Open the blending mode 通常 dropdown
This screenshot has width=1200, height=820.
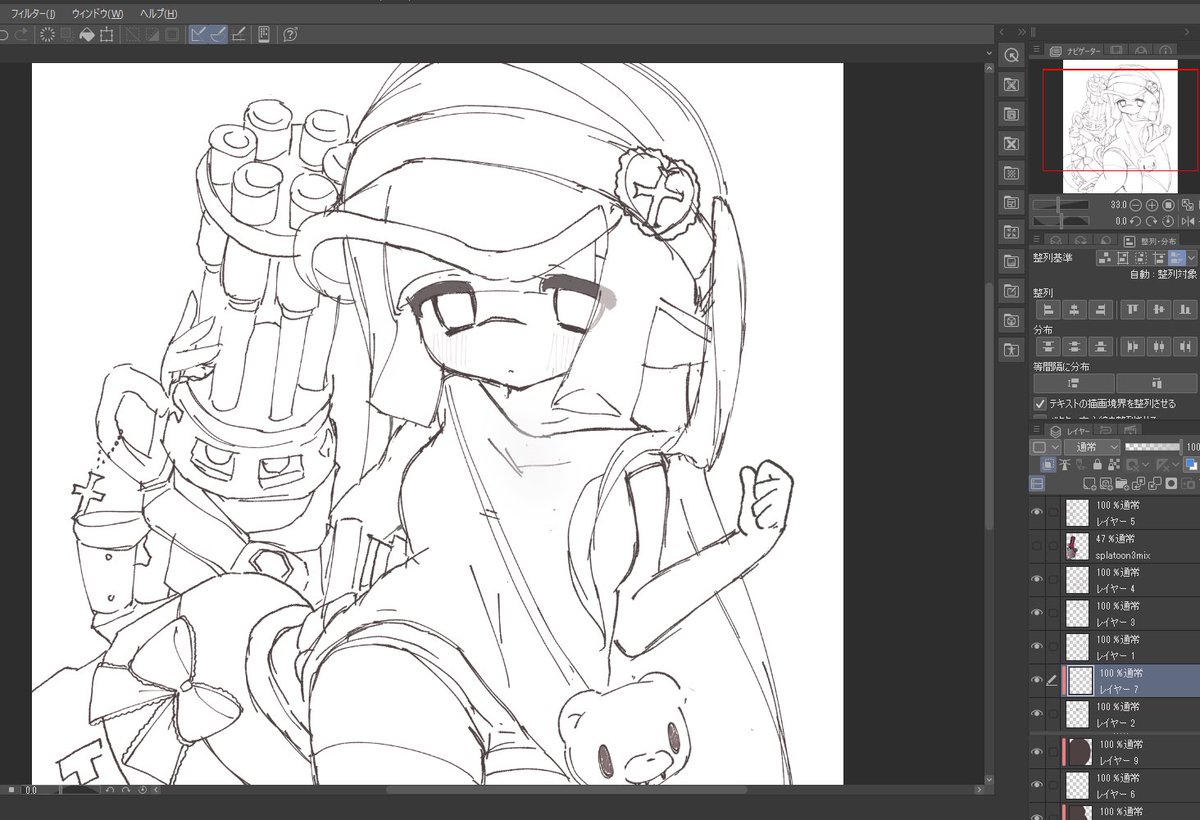click(1092, 447)
